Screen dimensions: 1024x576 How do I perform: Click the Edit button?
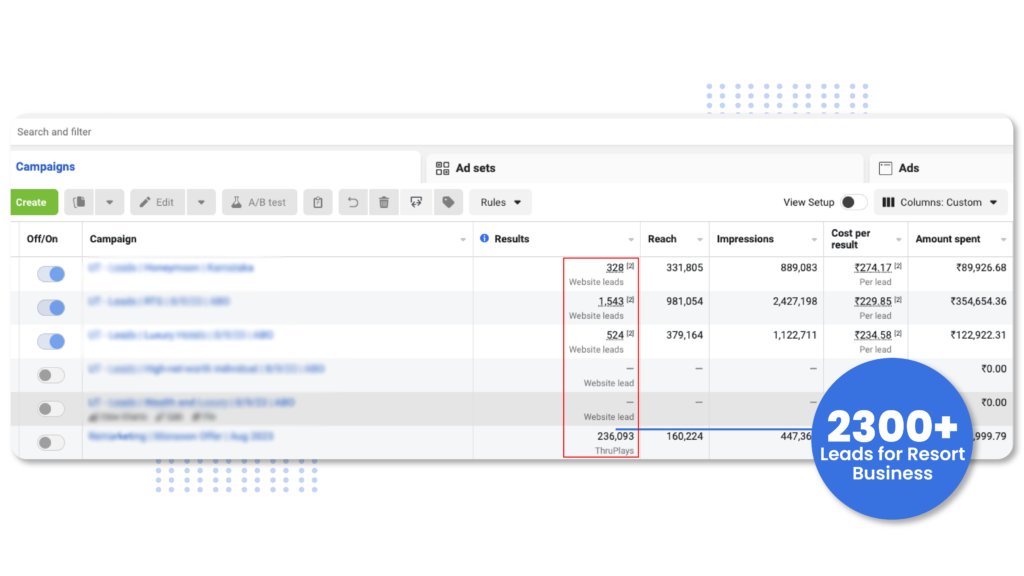(x=157, y=202)
